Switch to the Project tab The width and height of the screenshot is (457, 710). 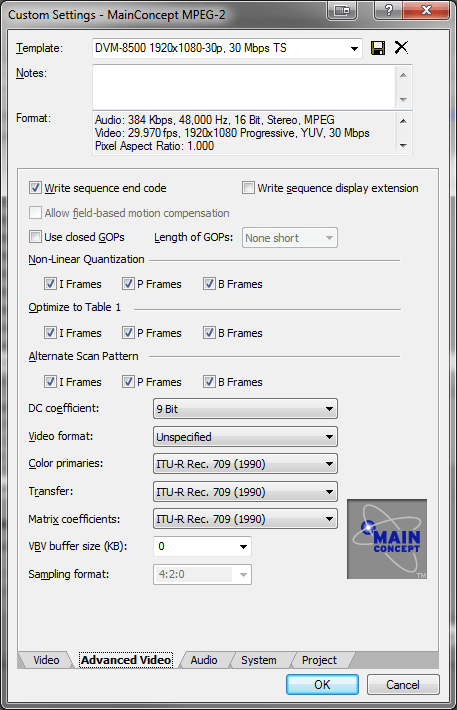[319, 660]
